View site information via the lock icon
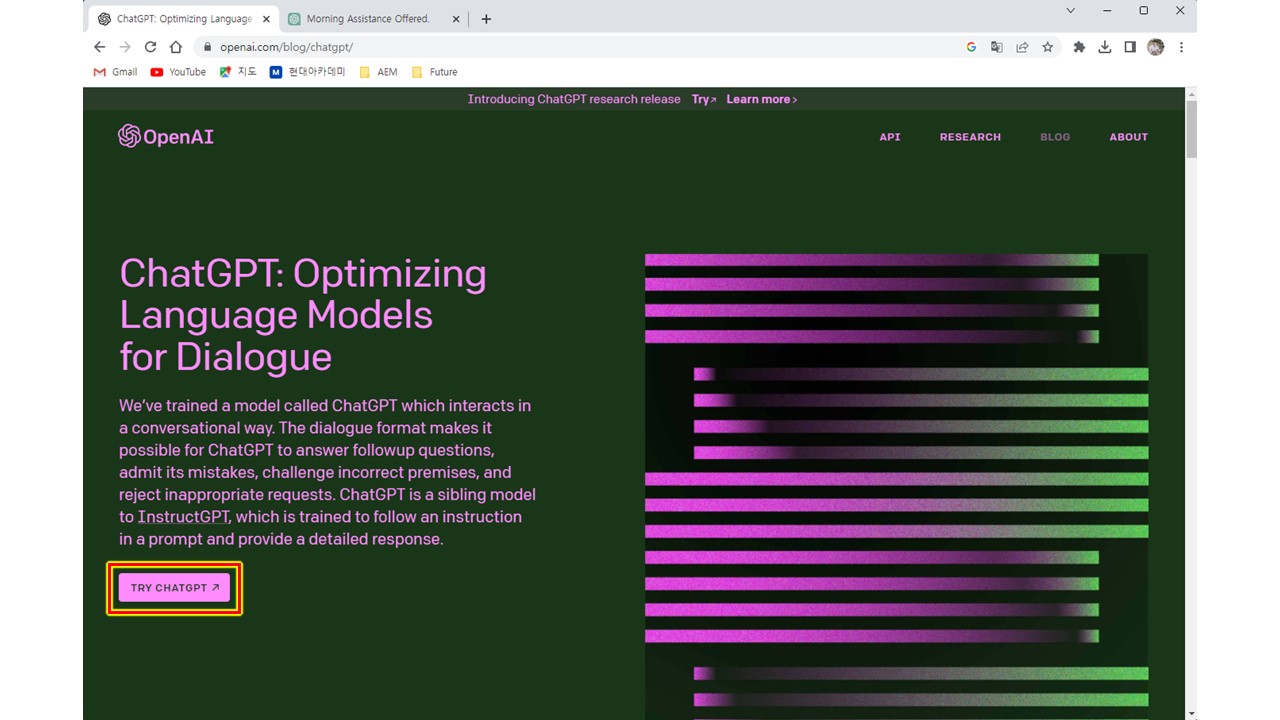 [x=208, y=47]
